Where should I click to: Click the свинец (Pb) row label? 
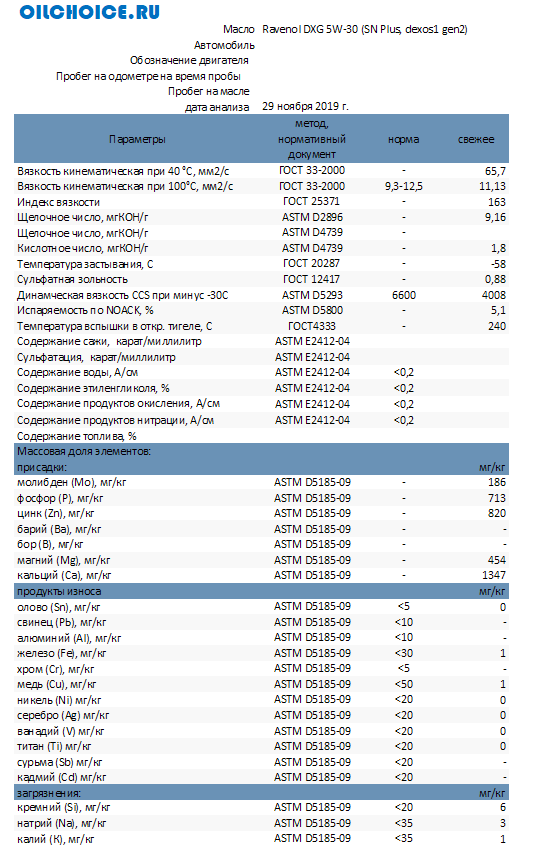pyautogui.click(x=62, y=623)
